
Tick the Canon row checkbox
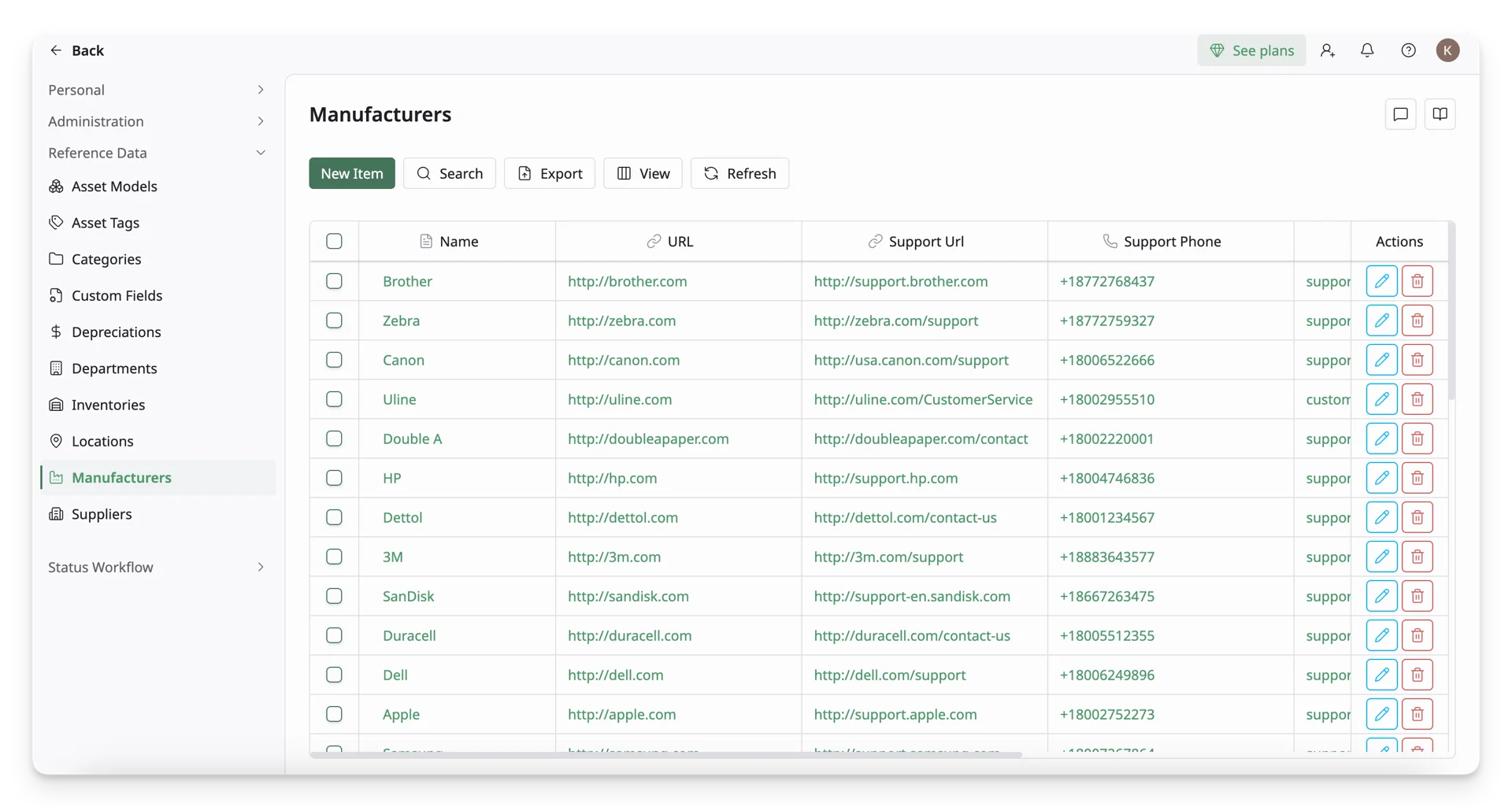[x=334, y=360]
